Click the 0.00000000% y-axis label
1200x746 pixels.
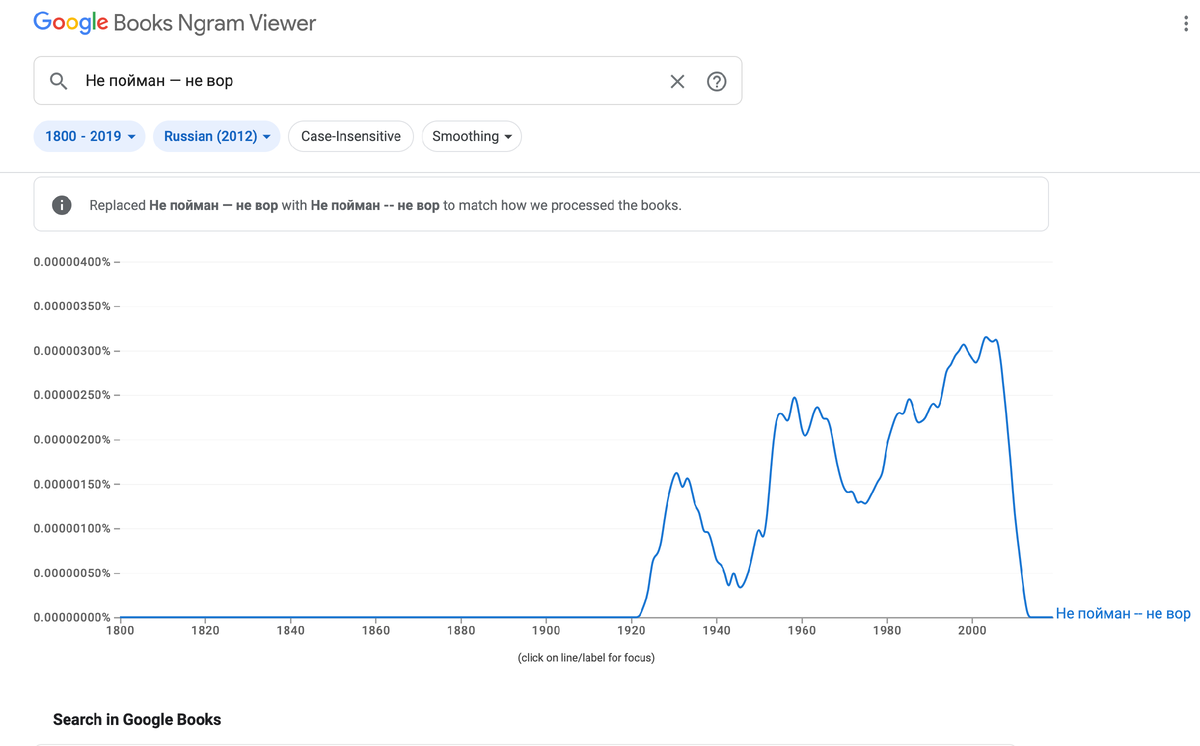pos(71,617)
